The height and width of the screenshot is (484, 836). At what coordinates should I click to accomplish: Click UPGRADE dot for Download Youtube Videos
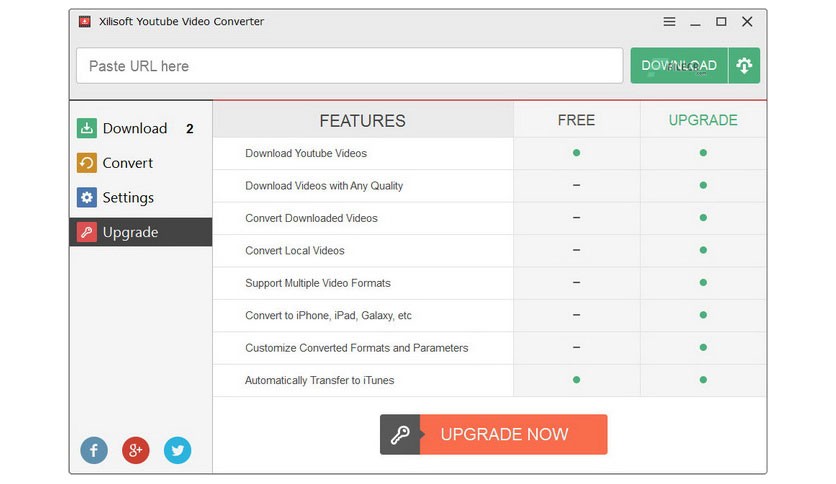click(703, 153)
